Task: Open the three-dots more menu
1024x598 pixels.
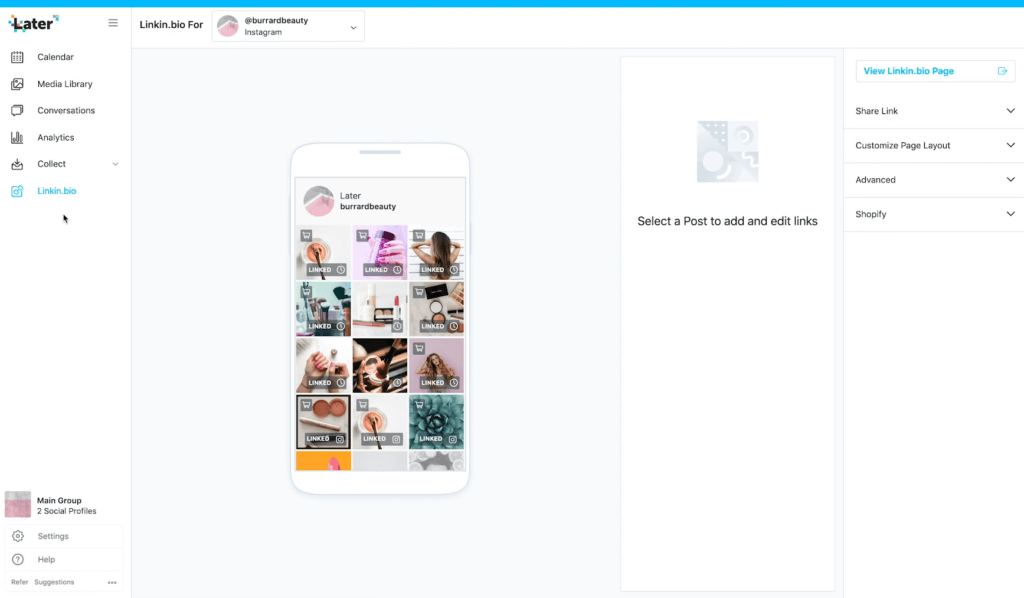Action: (x=112, y=582)
